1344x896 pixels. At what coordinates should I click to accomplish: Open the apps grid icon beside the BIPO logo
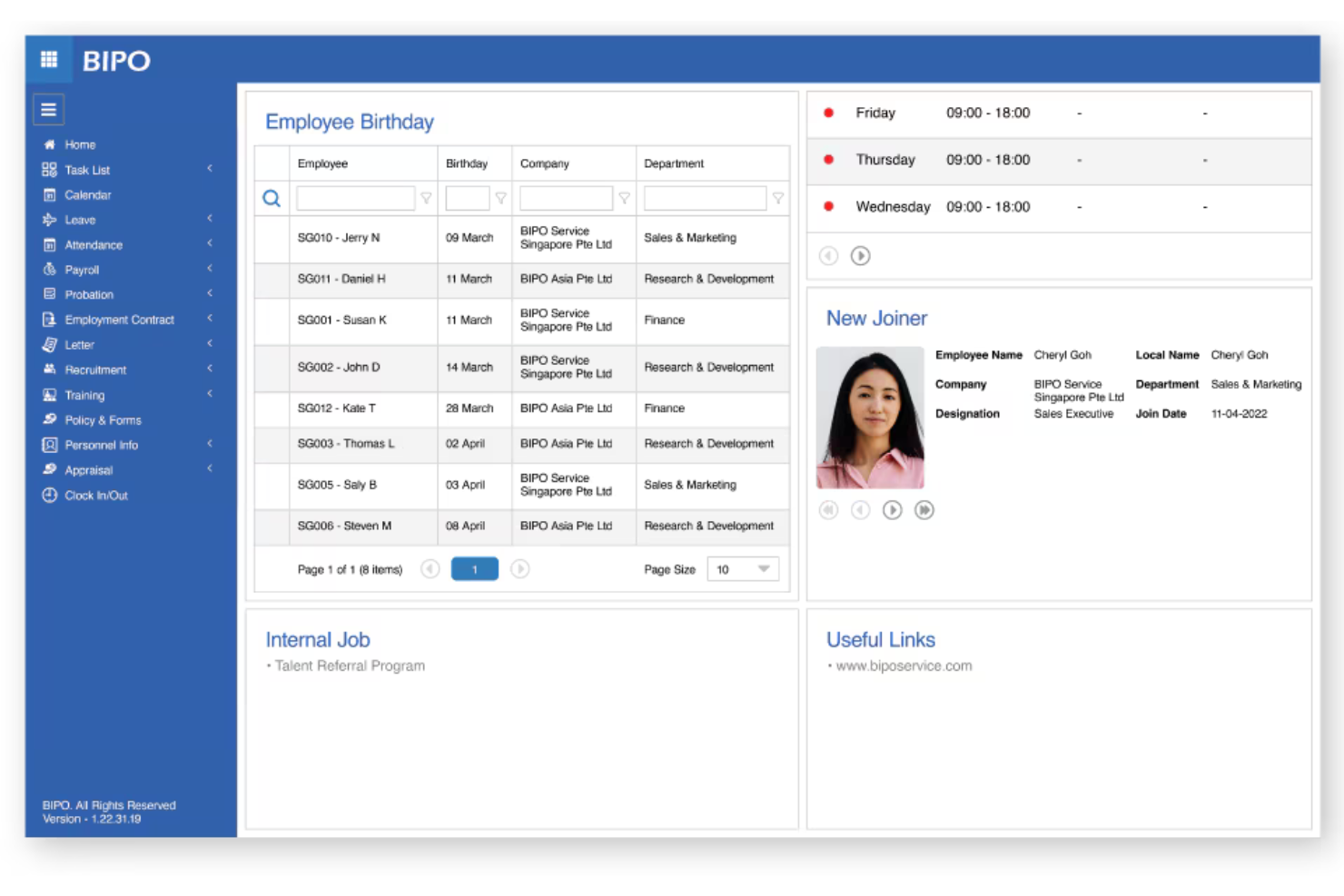tap(49, 60)
